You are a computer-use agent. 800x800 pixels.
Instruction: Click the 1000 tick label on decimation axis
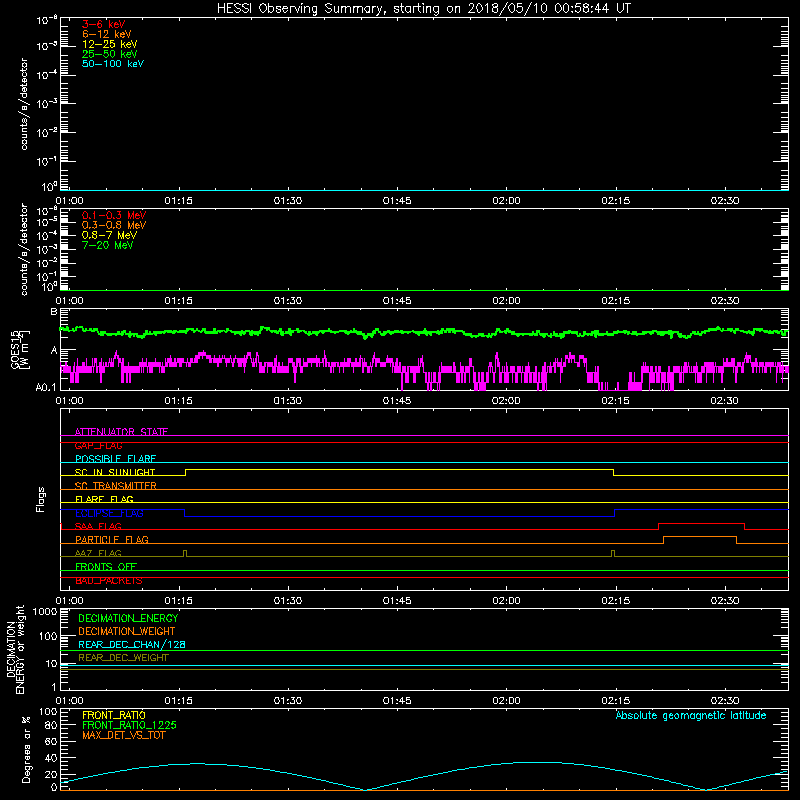[45, 612]
